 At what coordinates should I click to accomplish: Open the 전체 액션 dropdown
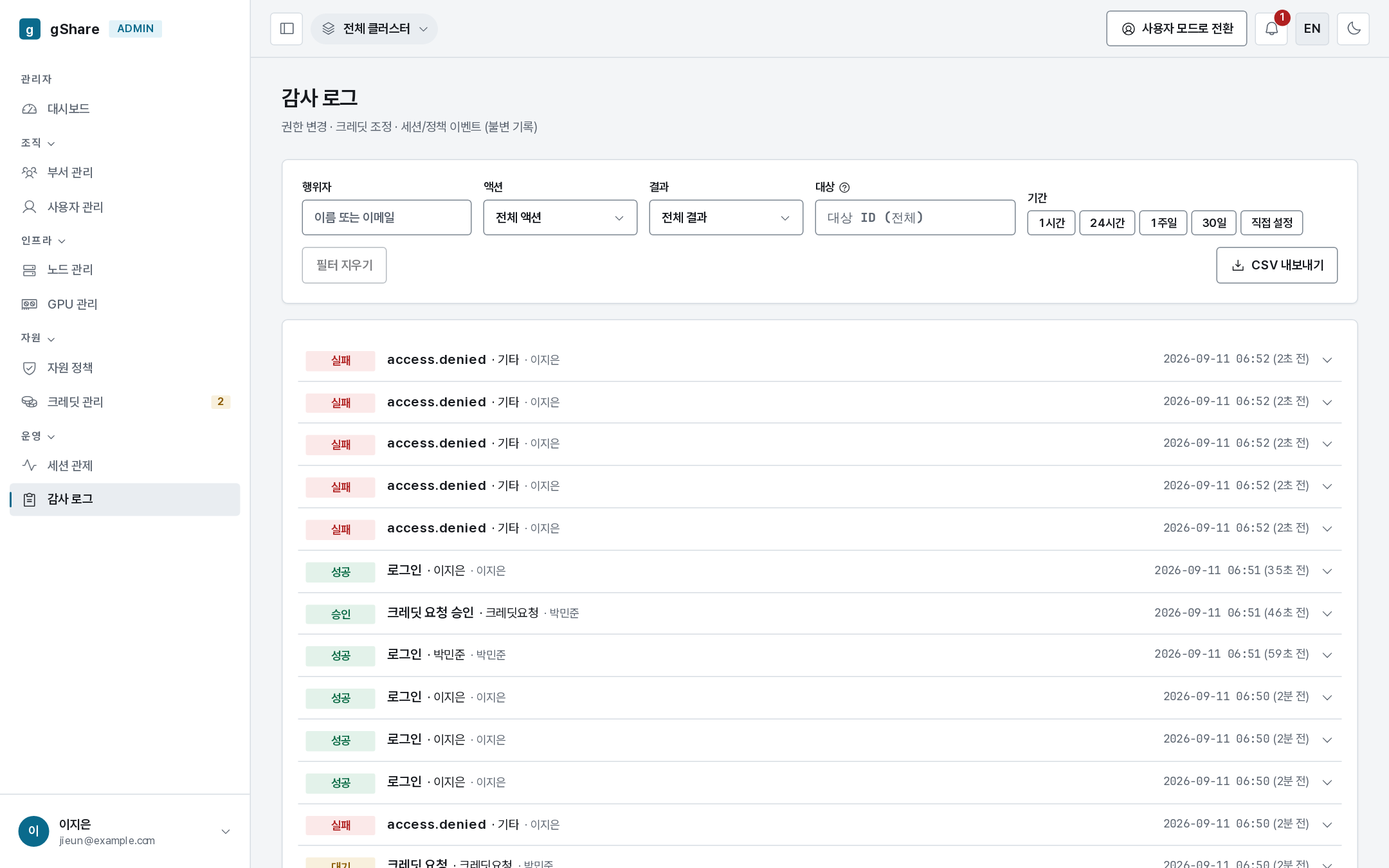coord(560,217)
